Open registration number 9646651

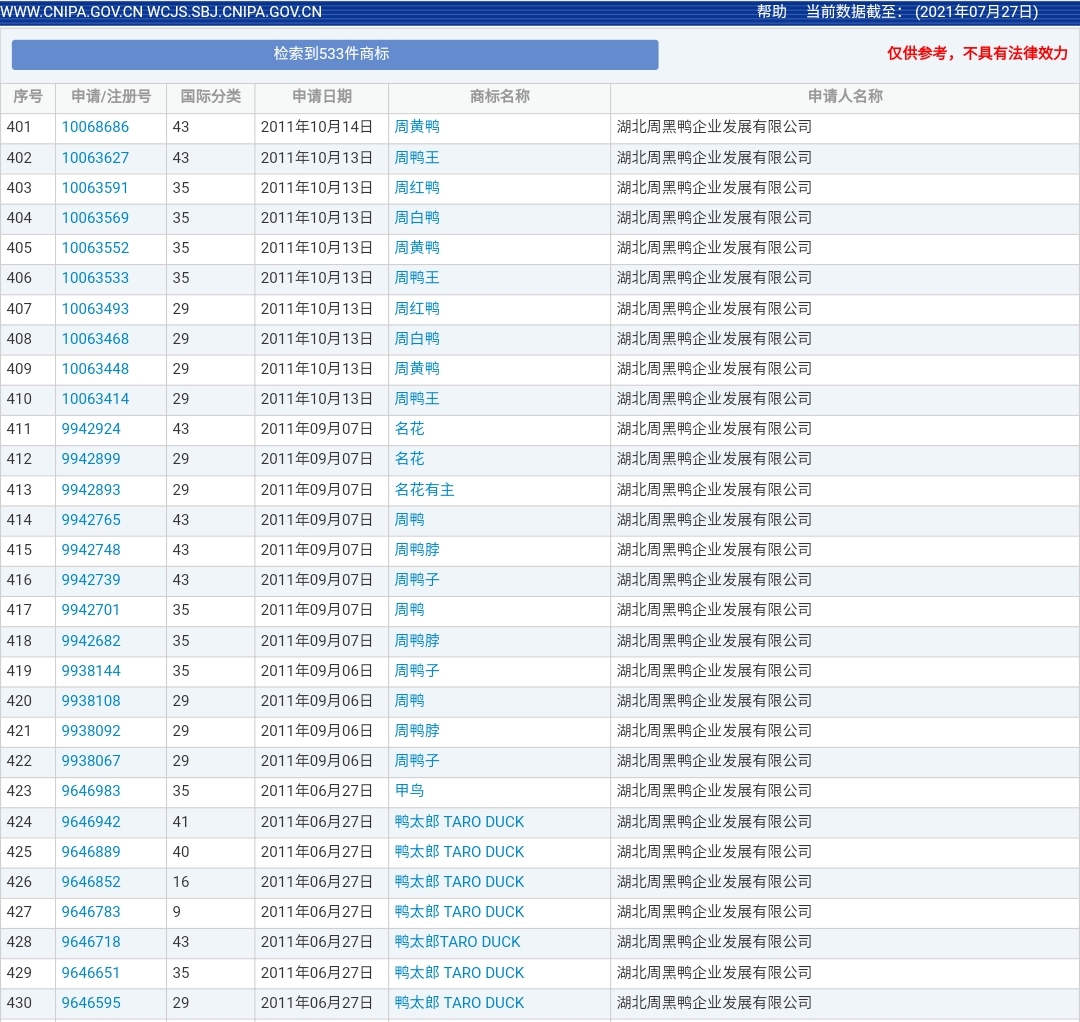(91, 973)
